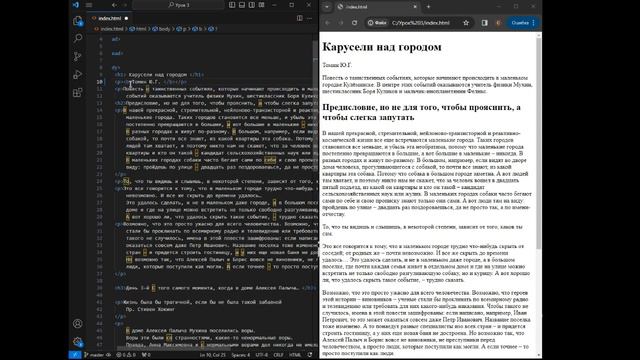Open the browser tab search dropdown
Image resolution: width=640 pixels, height=360 pixels.
point(327,7)
